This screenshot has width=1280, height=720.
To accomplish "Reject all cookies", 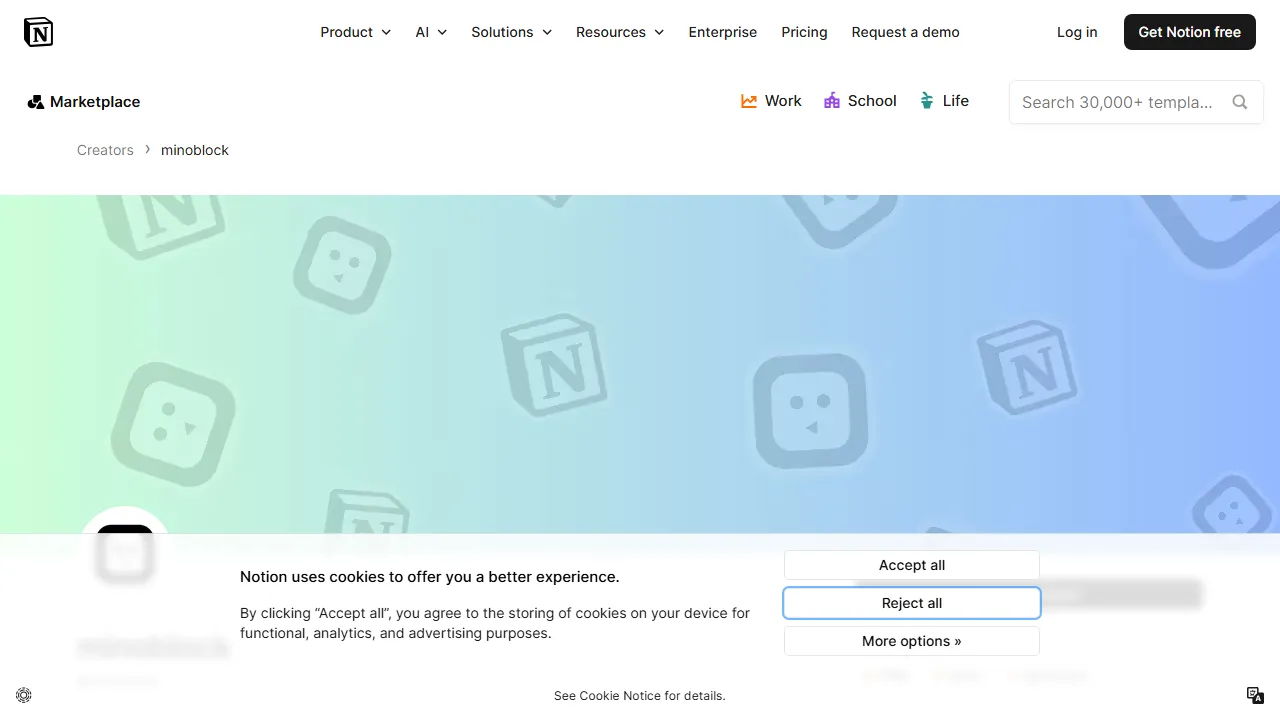I will [911, 603].
